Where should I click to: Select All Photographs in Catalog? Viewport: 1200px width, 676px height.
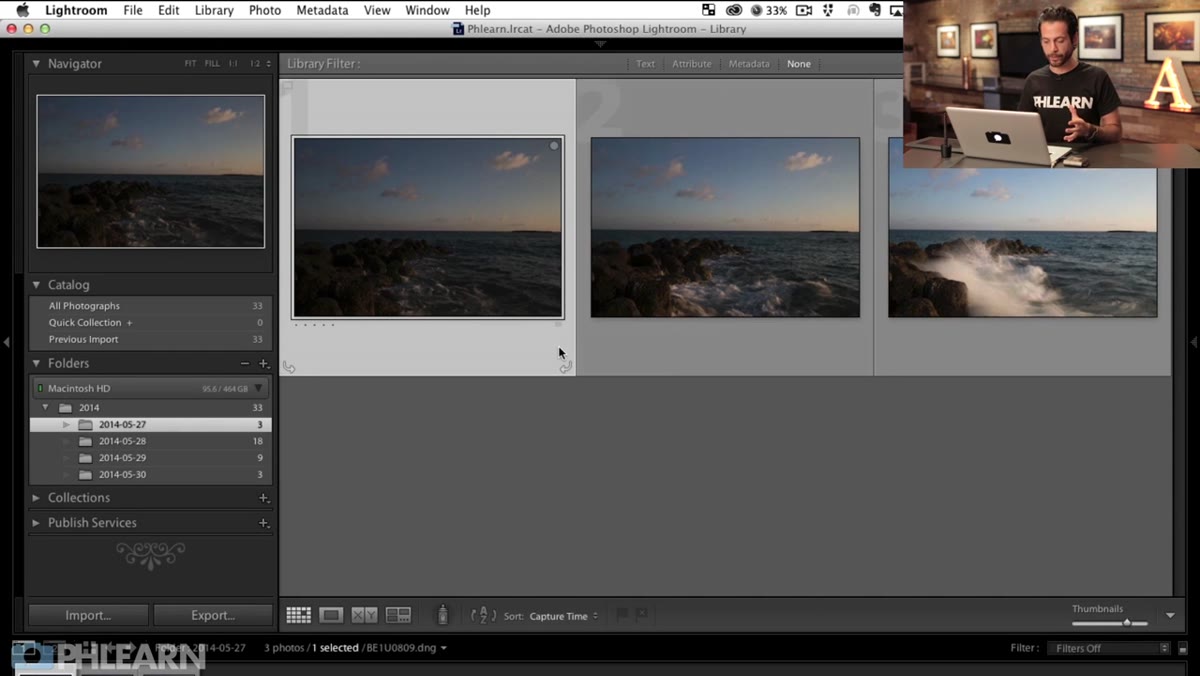(150, 306)
